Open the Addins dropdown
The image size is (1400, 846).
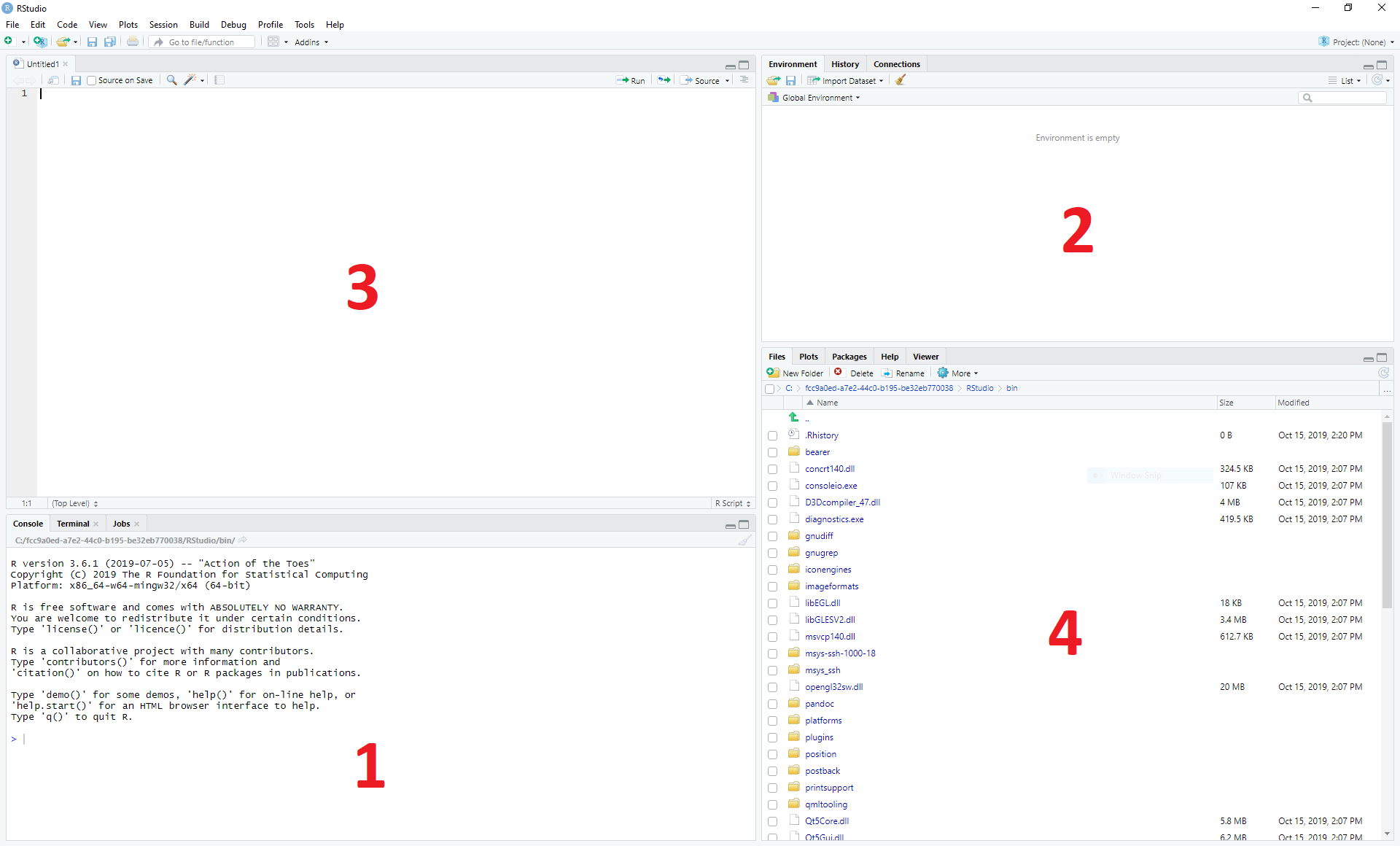311,42
